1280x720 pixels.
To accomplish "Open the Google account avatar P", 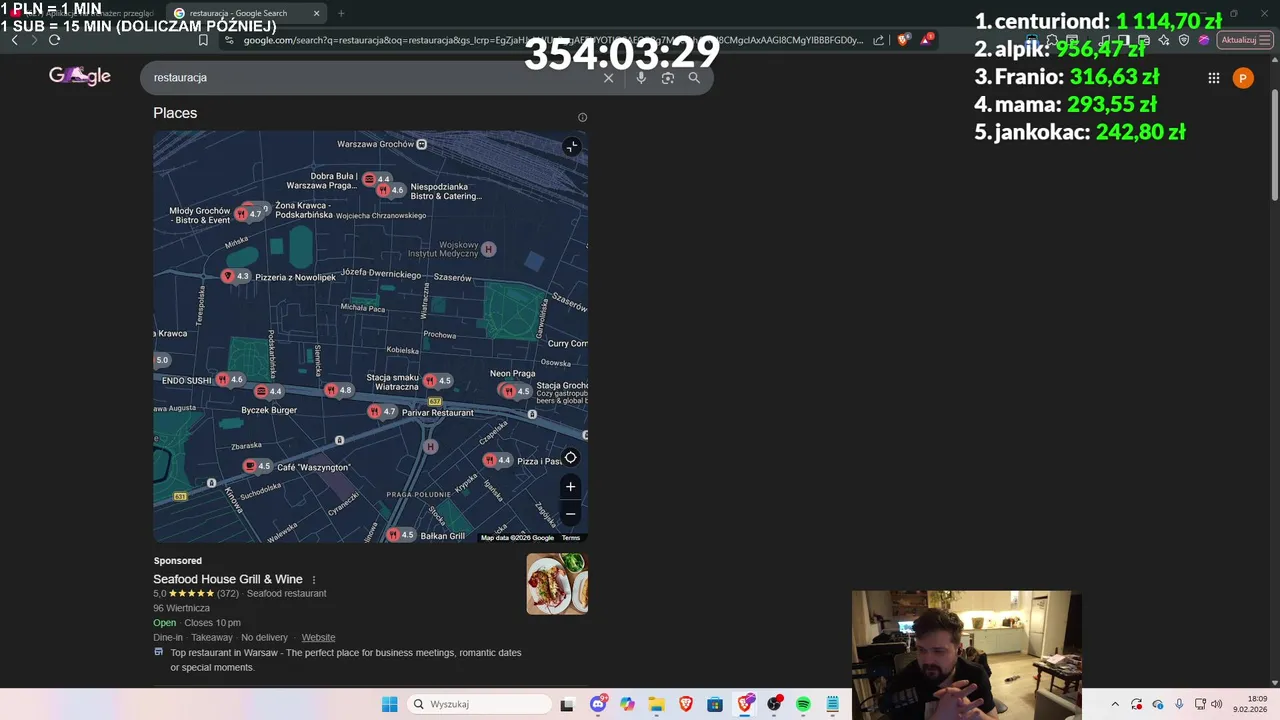I will [x=1243, y=78].
